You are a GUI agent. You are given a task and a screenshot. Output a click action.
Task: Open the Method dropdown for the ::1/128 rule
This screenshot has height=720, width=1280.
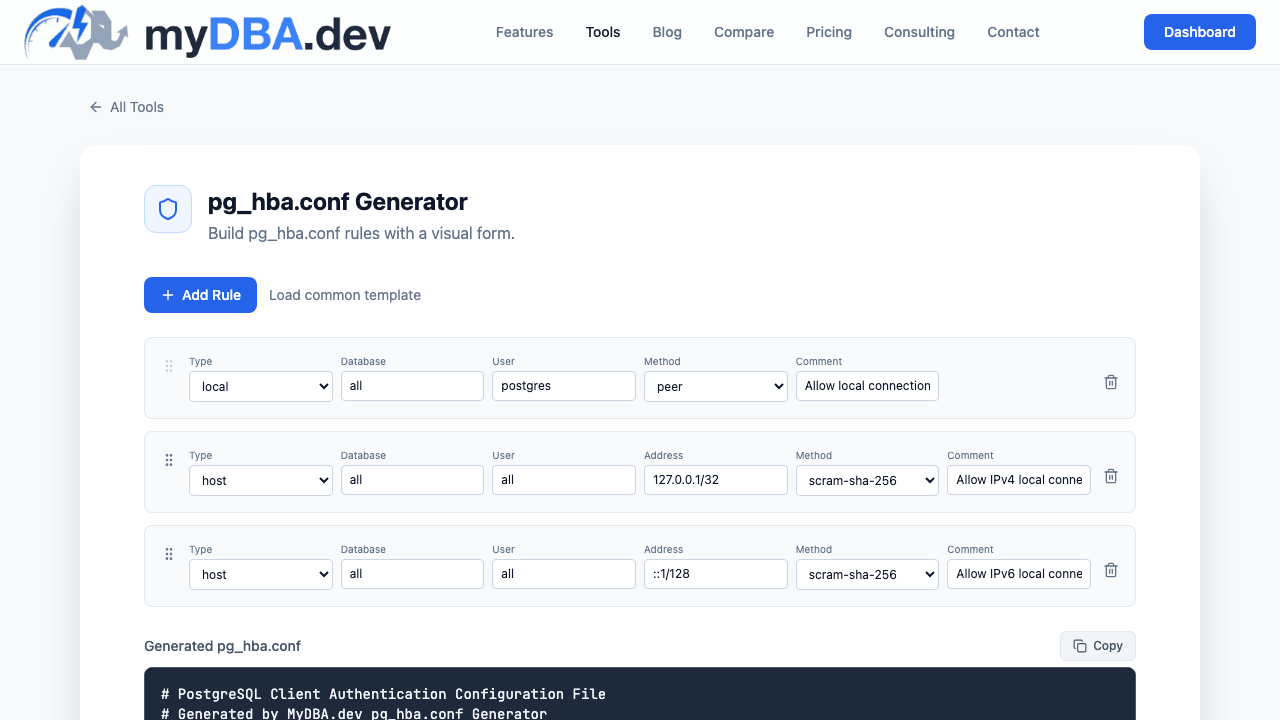868,574
